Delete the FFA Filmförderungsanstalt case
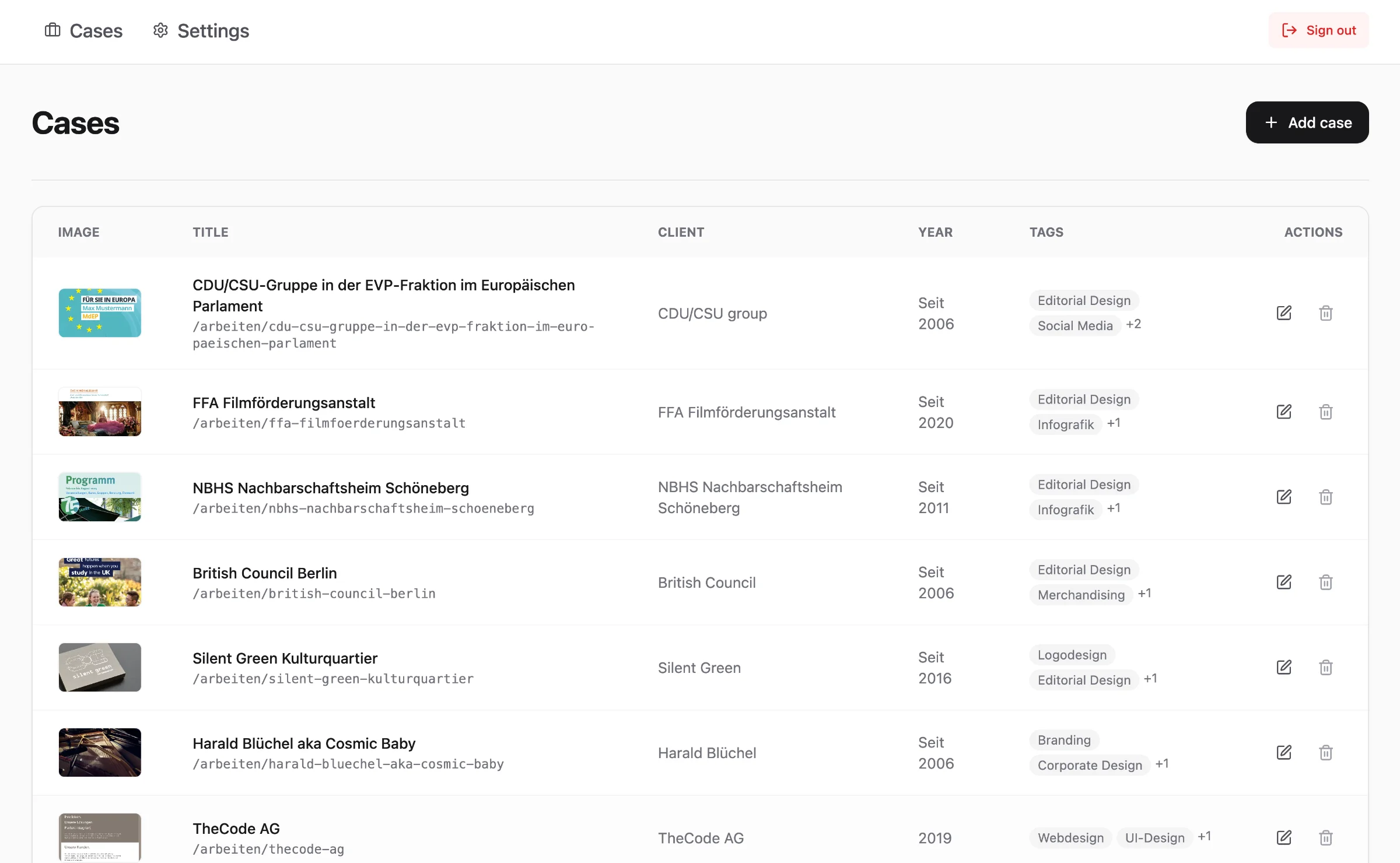1400x863 pixels. point(1326,412)
